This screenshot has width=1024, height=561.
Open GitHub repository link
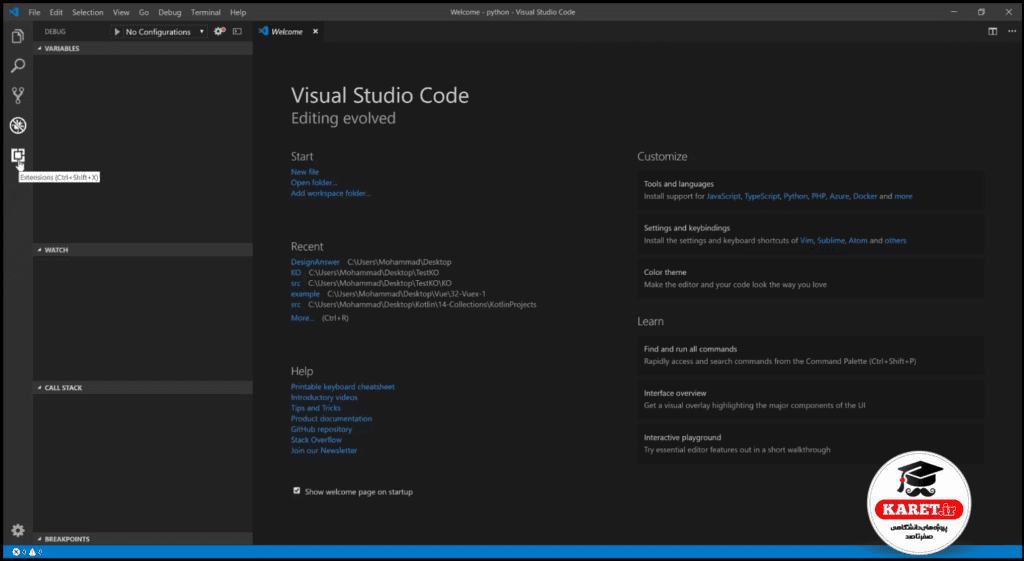321,429
